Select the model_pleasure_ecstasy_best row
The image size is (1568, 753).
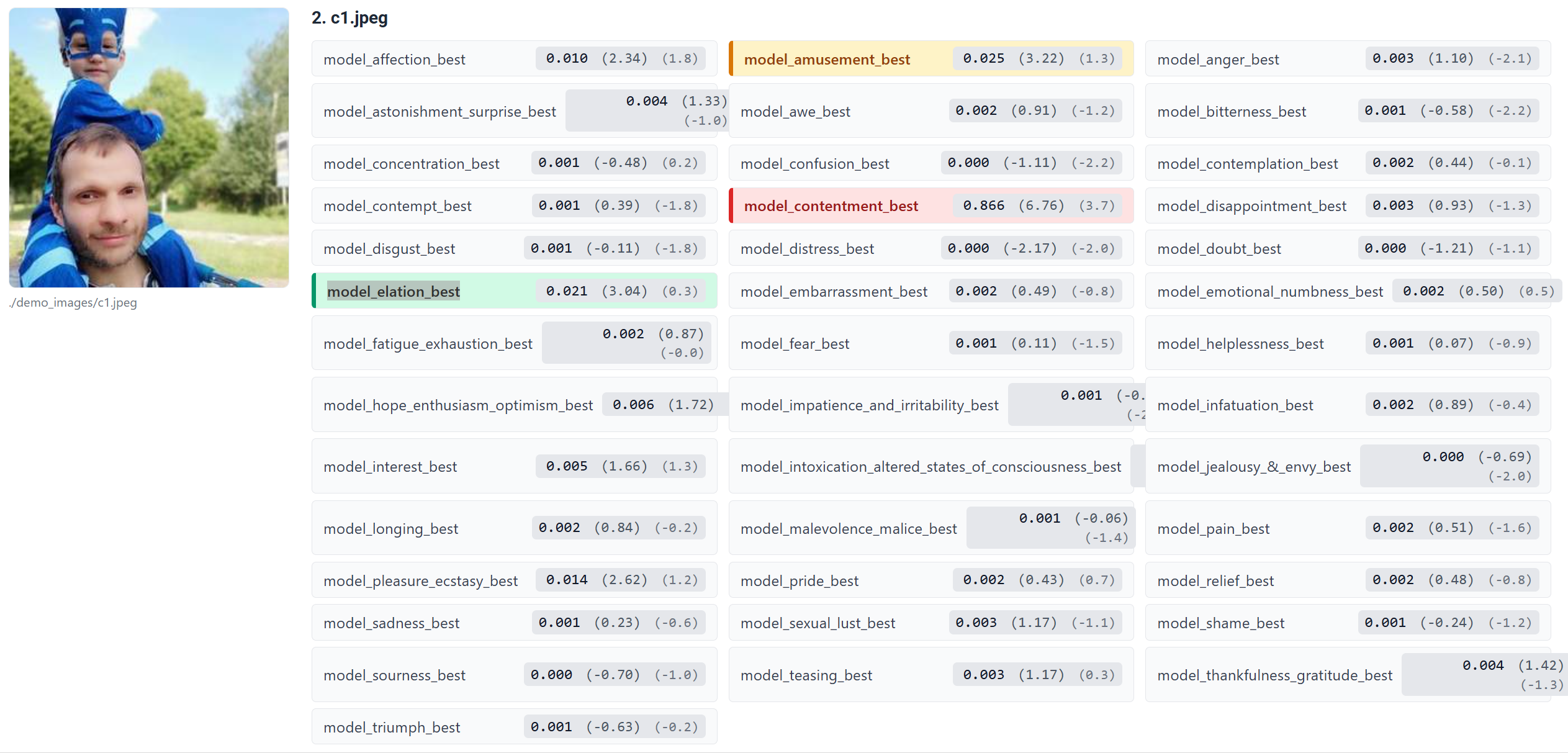click(514, 580)
